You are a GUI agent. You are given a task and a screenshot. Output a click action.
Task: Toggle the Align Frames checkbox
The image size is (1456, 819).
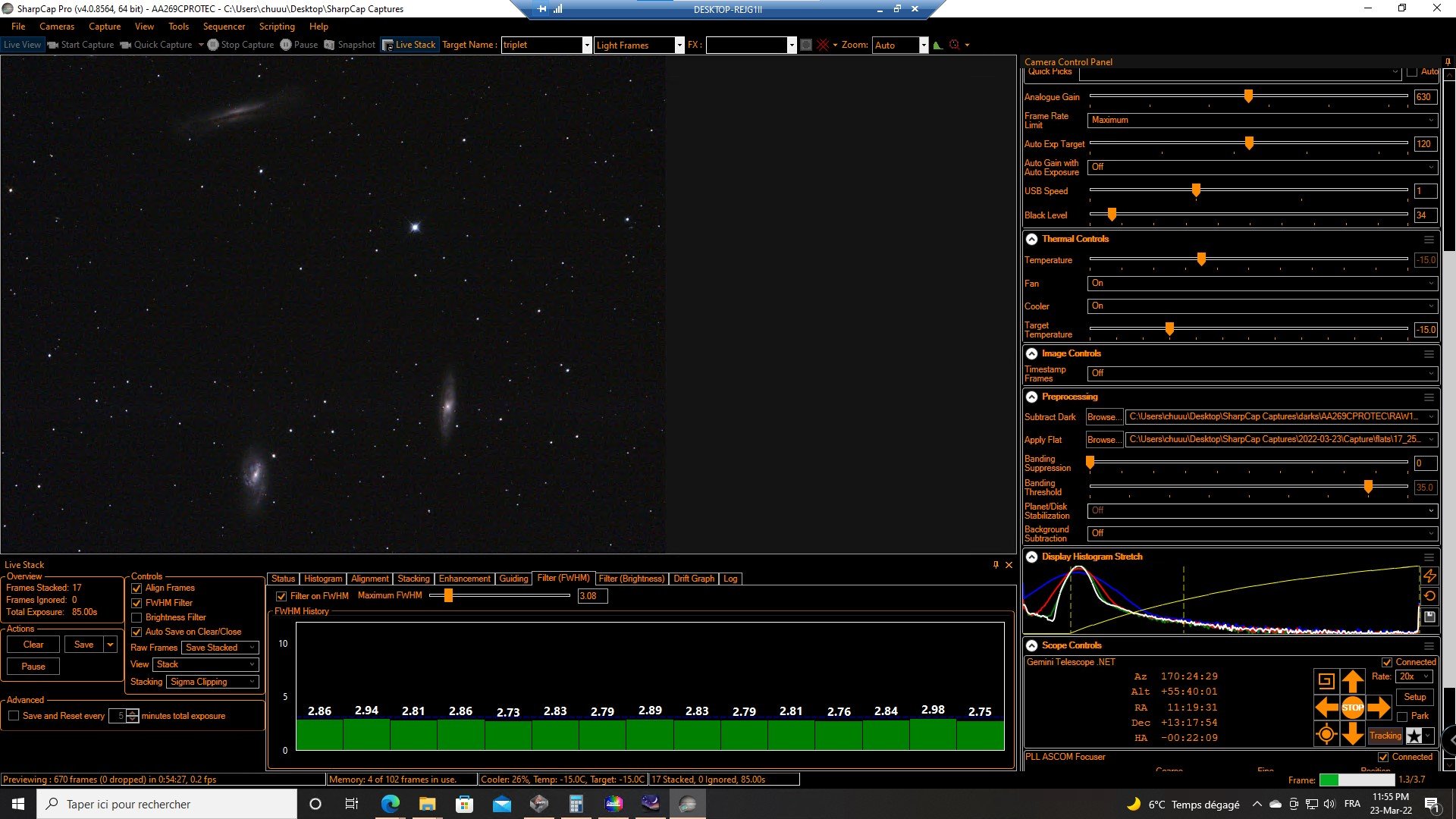[136, 588]
